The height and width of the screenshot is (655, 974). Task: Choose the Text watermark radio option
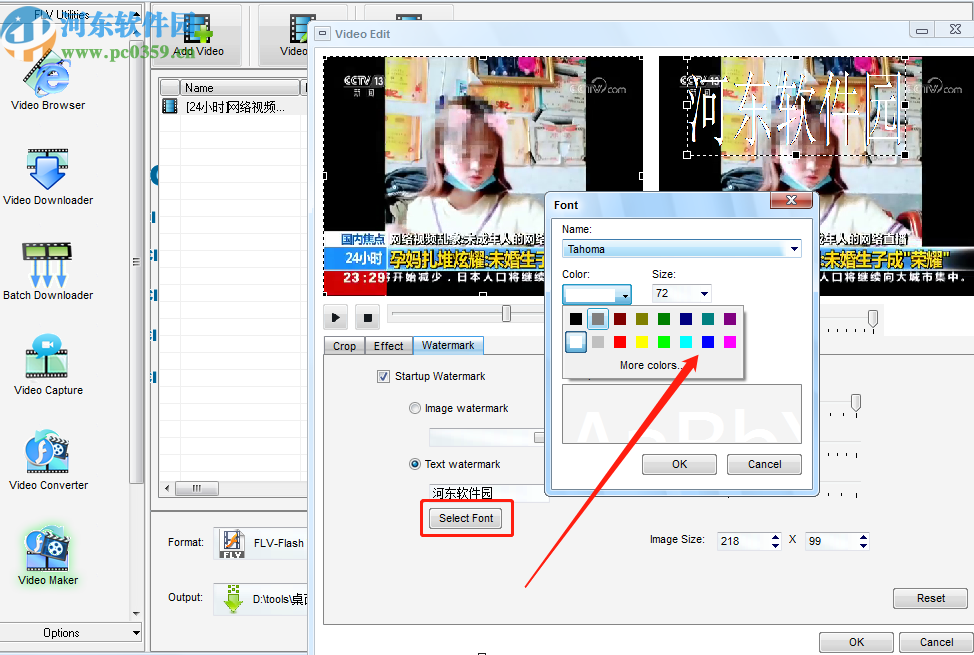(415, 464)
